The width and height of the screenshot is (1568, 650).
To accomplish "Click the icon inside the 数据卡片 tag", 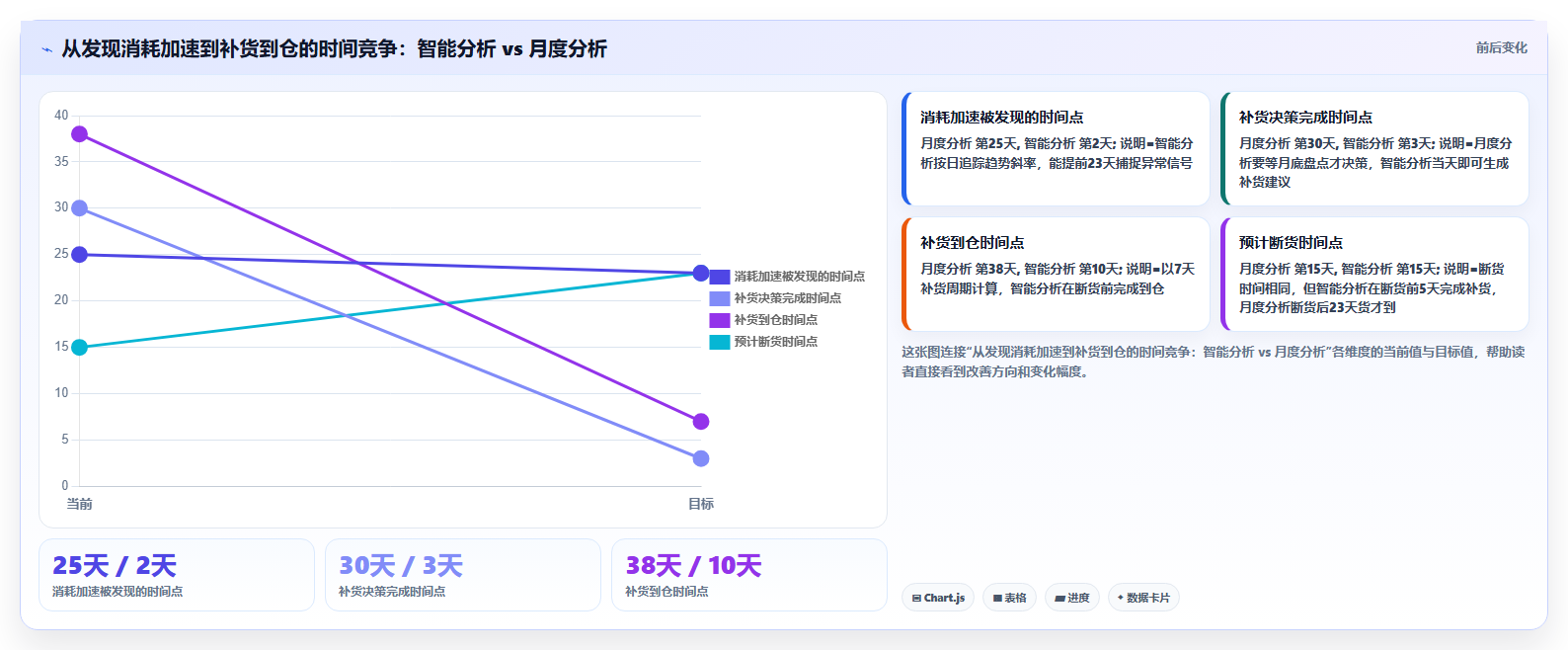I will tap(1120, 598).
